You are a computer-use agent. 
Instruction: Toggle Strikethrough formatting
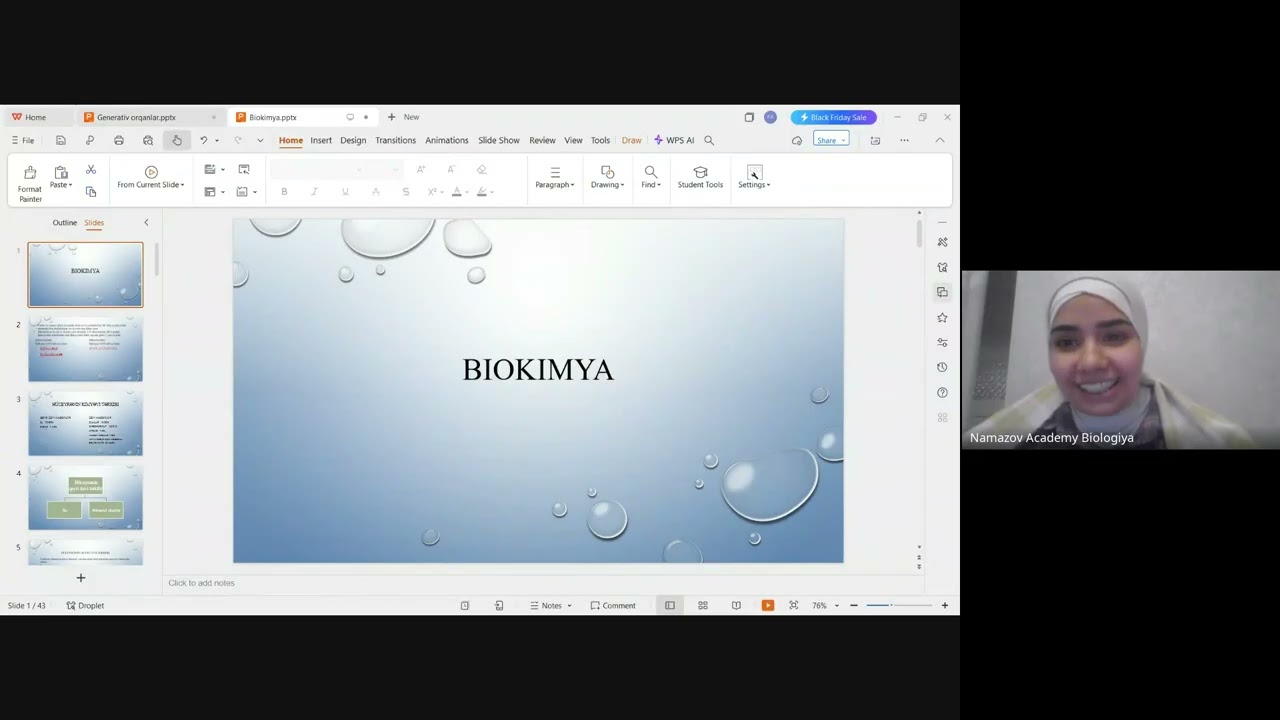[406, 192]
